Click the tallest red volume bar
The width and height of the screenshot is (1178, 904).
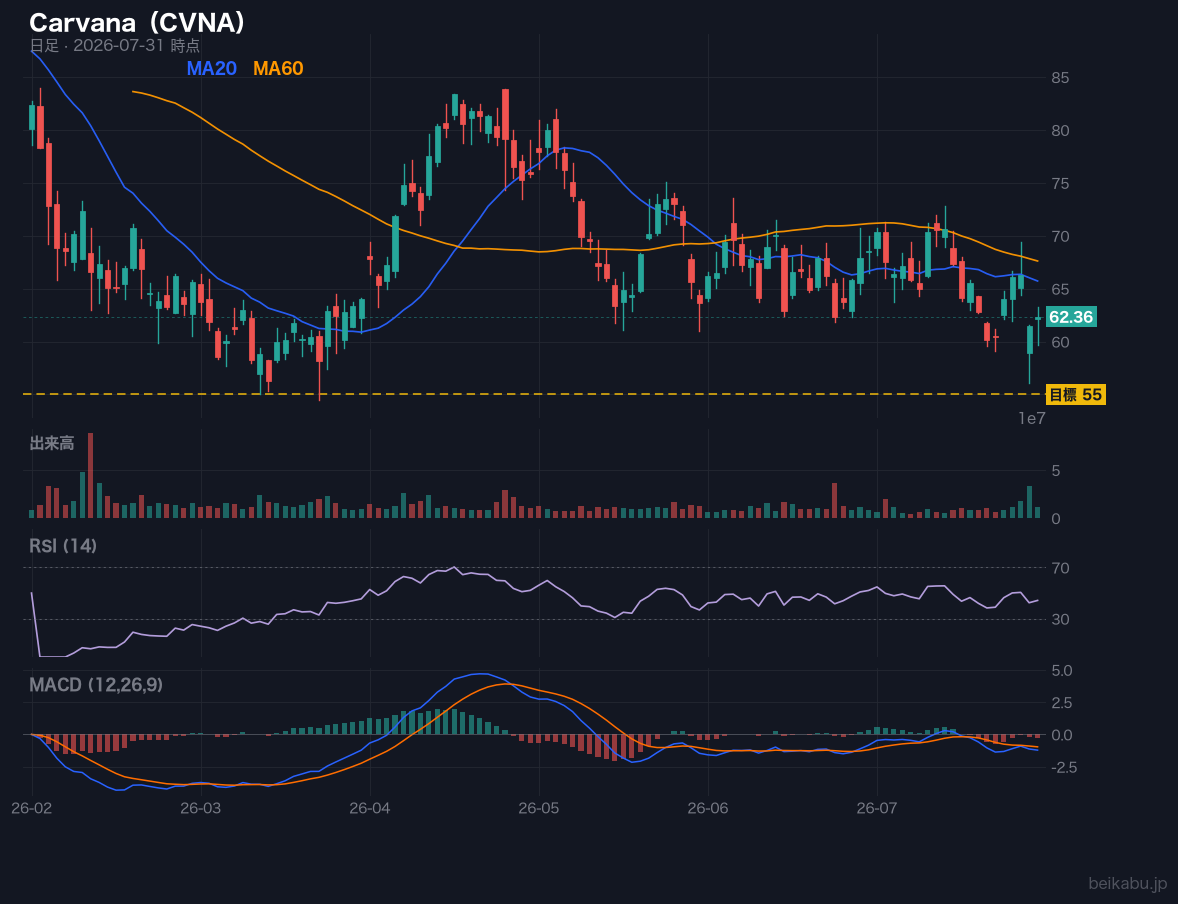[91, 476]
